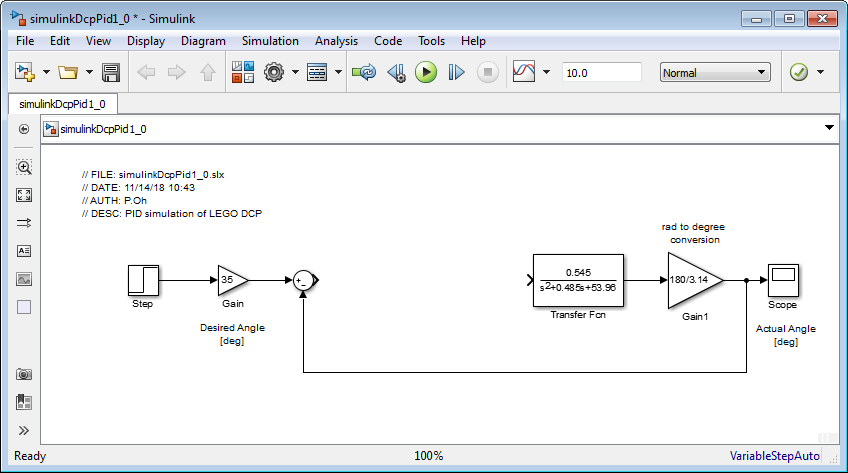Expand the Model Advisor dropdown arrow
The image size is (848, 473).
click(820, 72)
